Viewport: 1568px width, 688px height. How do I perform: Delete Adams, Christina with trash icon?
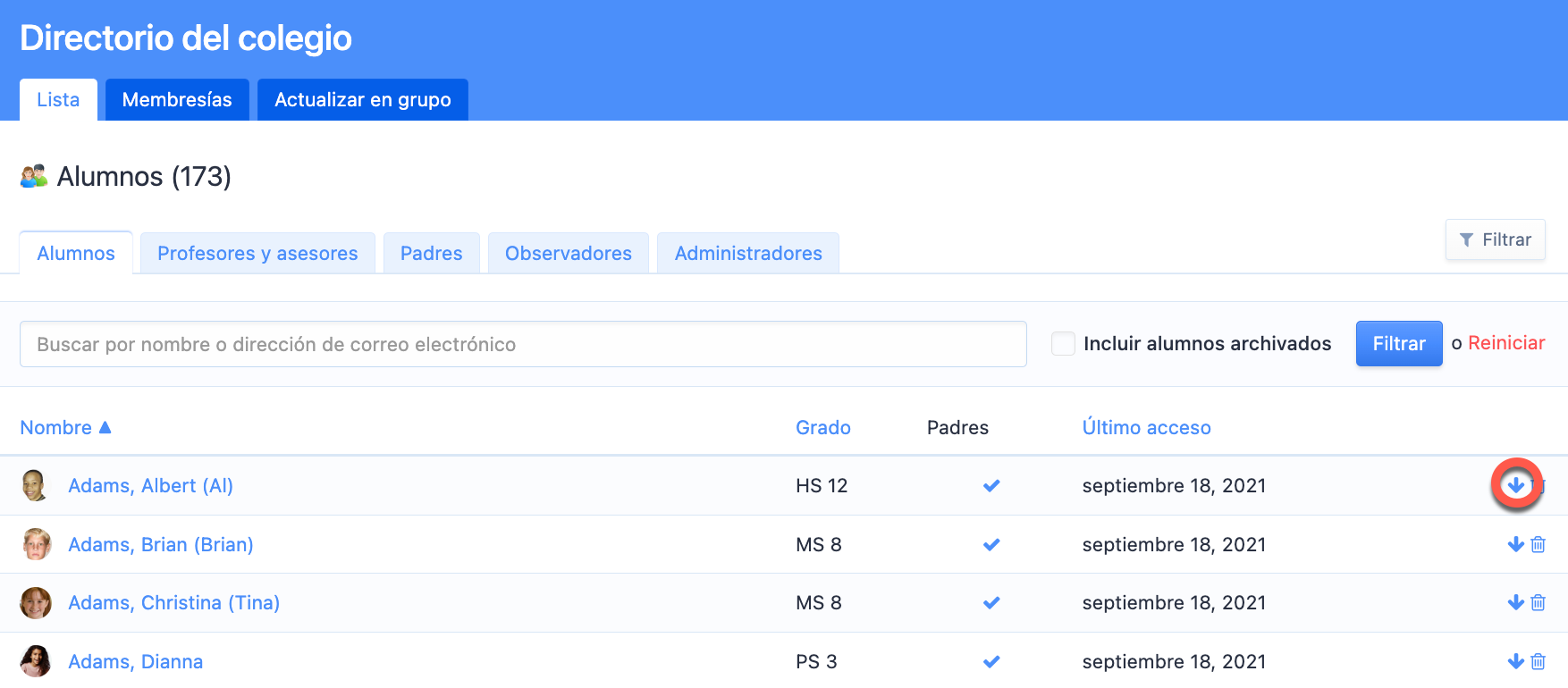pyautogui.click(x=1538, y=603)
